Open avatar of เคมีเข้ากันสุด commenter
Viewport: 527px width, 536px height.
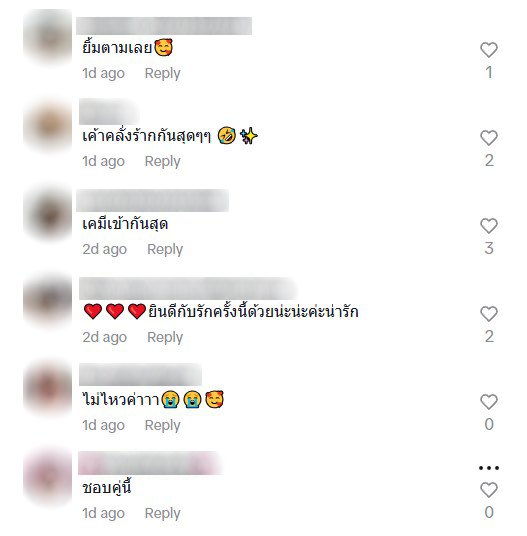[x=48, y=214]
